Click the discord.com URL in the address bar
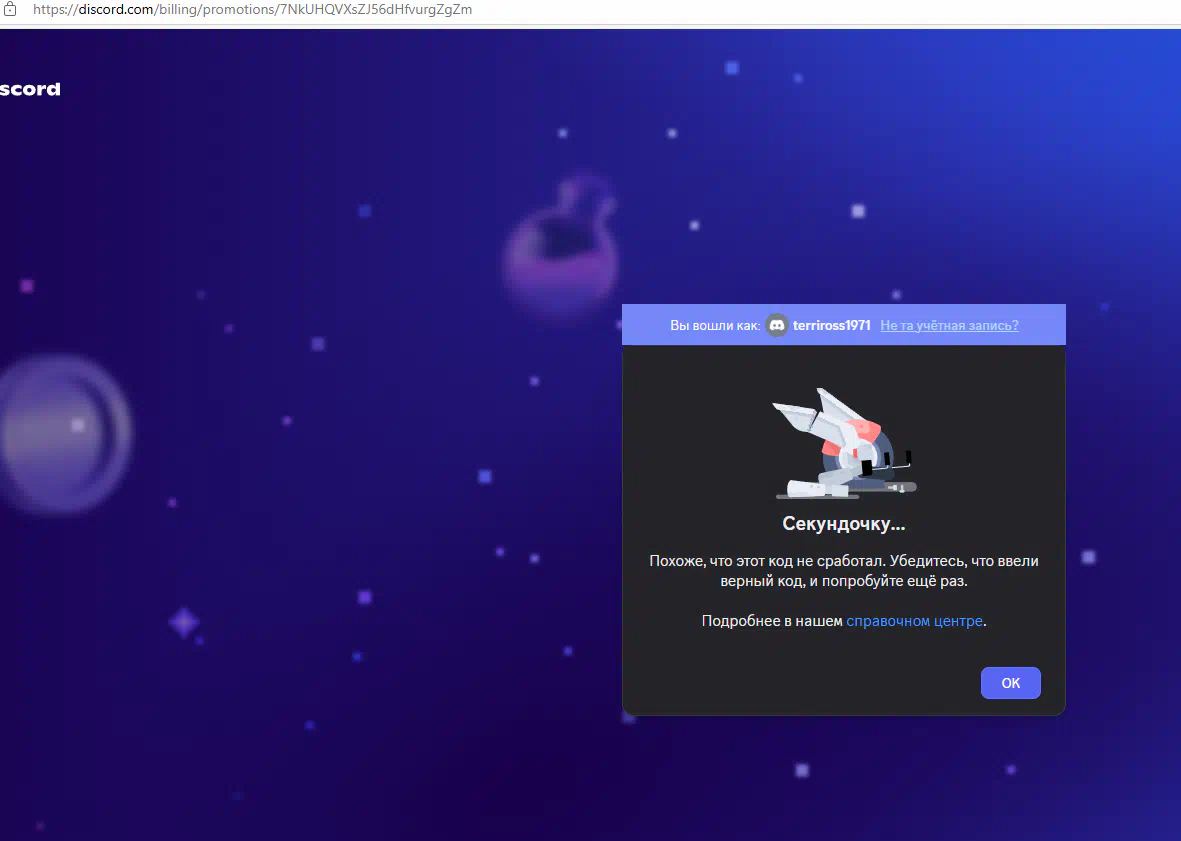 252,10
